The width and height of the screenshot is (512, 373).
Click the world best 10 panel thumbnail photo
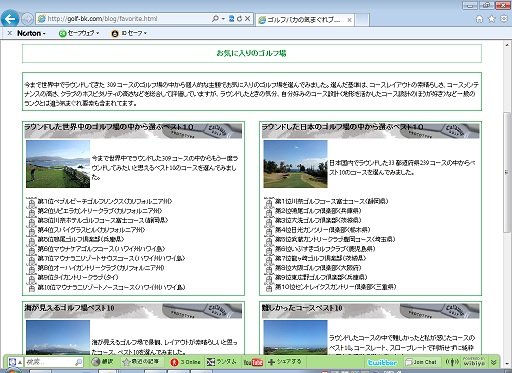pyautogui.click(x=58, y=164)
